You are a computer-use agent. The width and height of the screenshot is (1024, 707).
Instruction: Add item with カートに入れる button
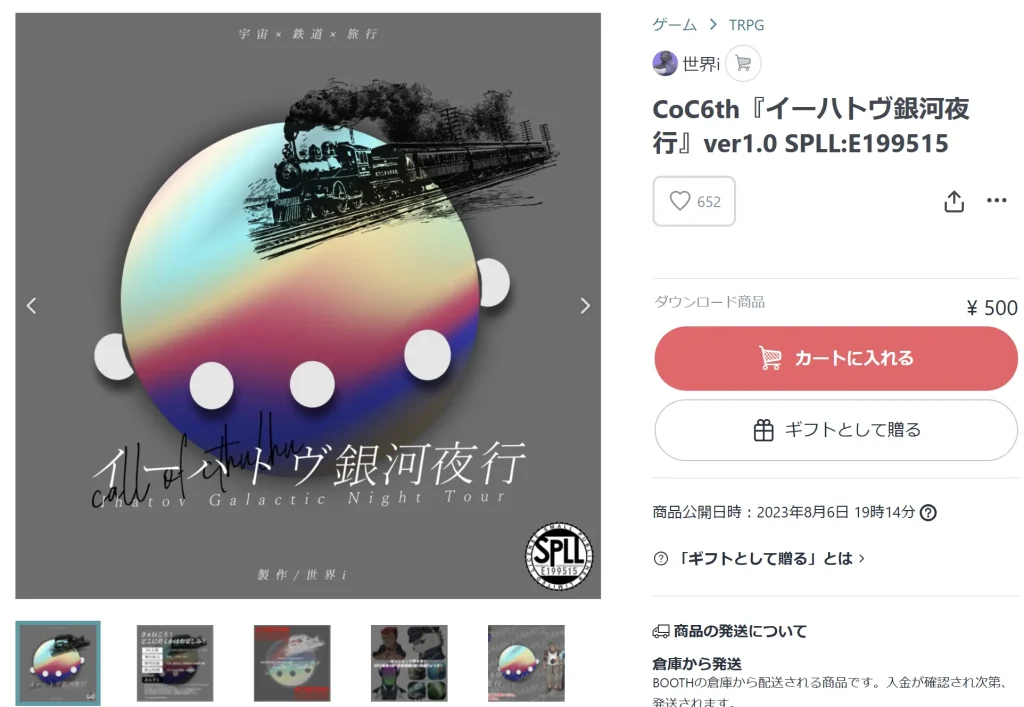(836, 358)
